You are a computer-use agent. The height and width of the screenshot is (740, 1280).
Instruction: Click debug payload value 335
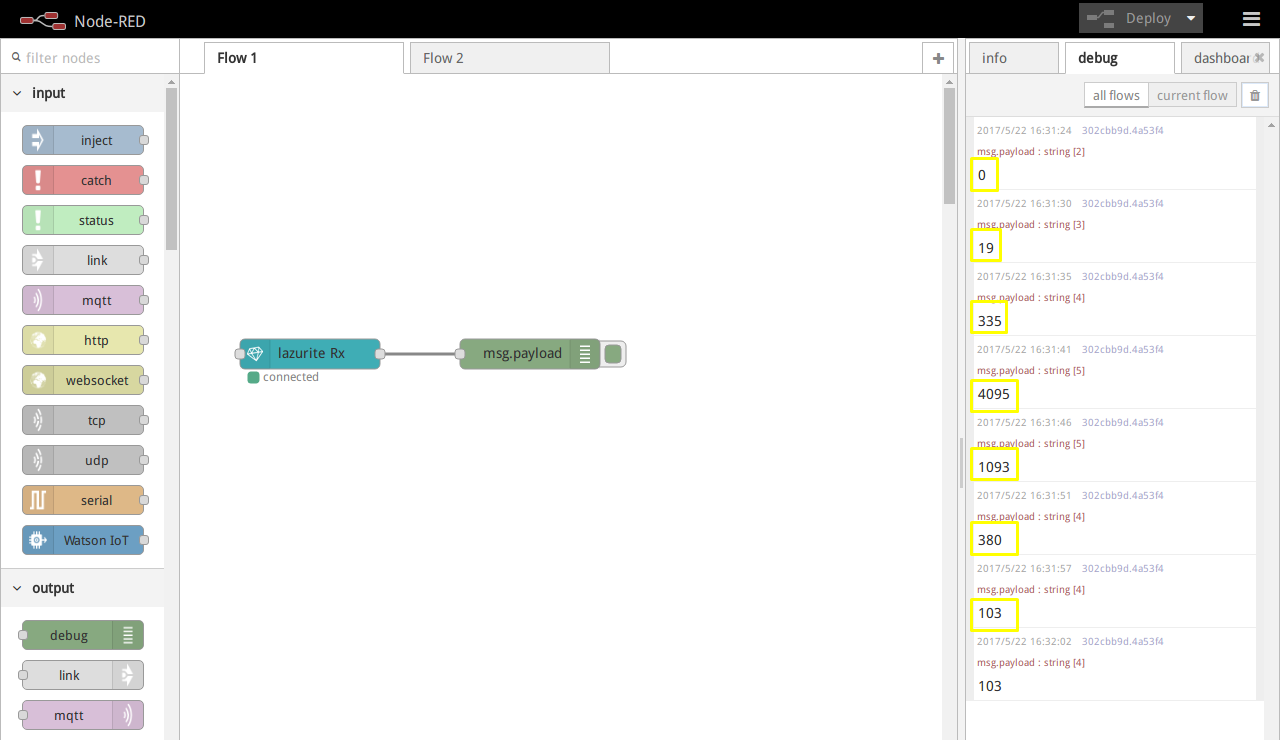pos(989,320)
